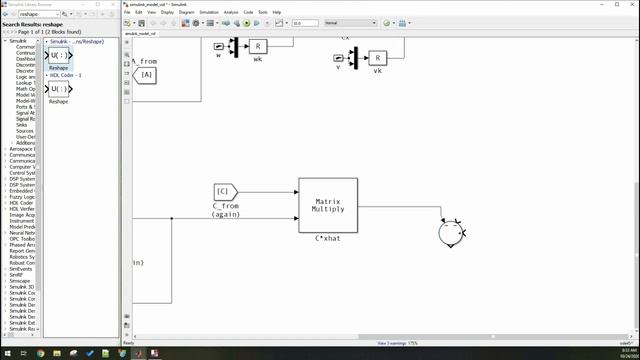
Task: Open the Simulation Data Inspector icon
Action: (279, 23)
